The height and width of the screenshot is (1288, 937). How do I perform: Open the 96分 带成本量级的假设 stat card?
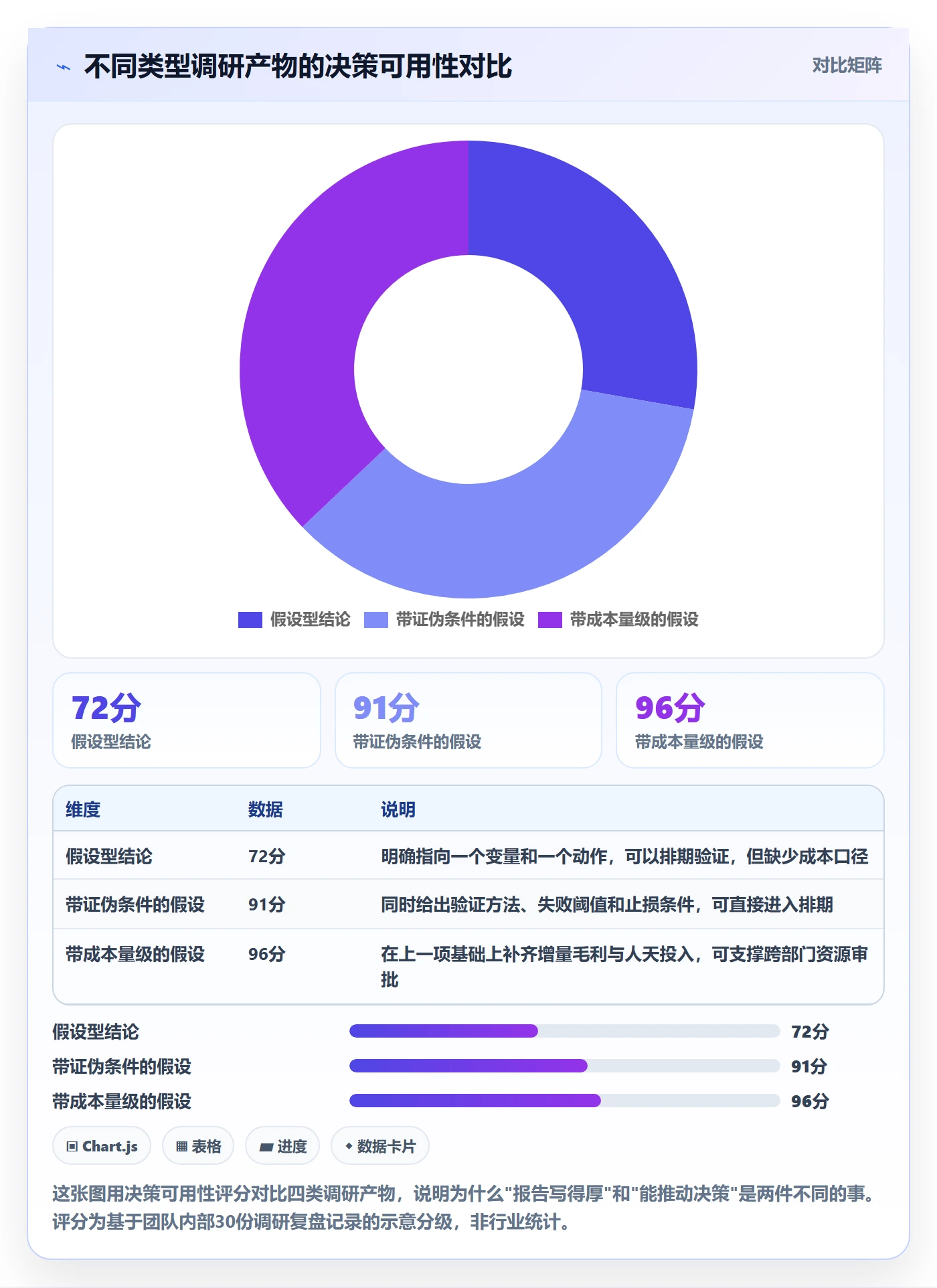click(x=750, y=720)
